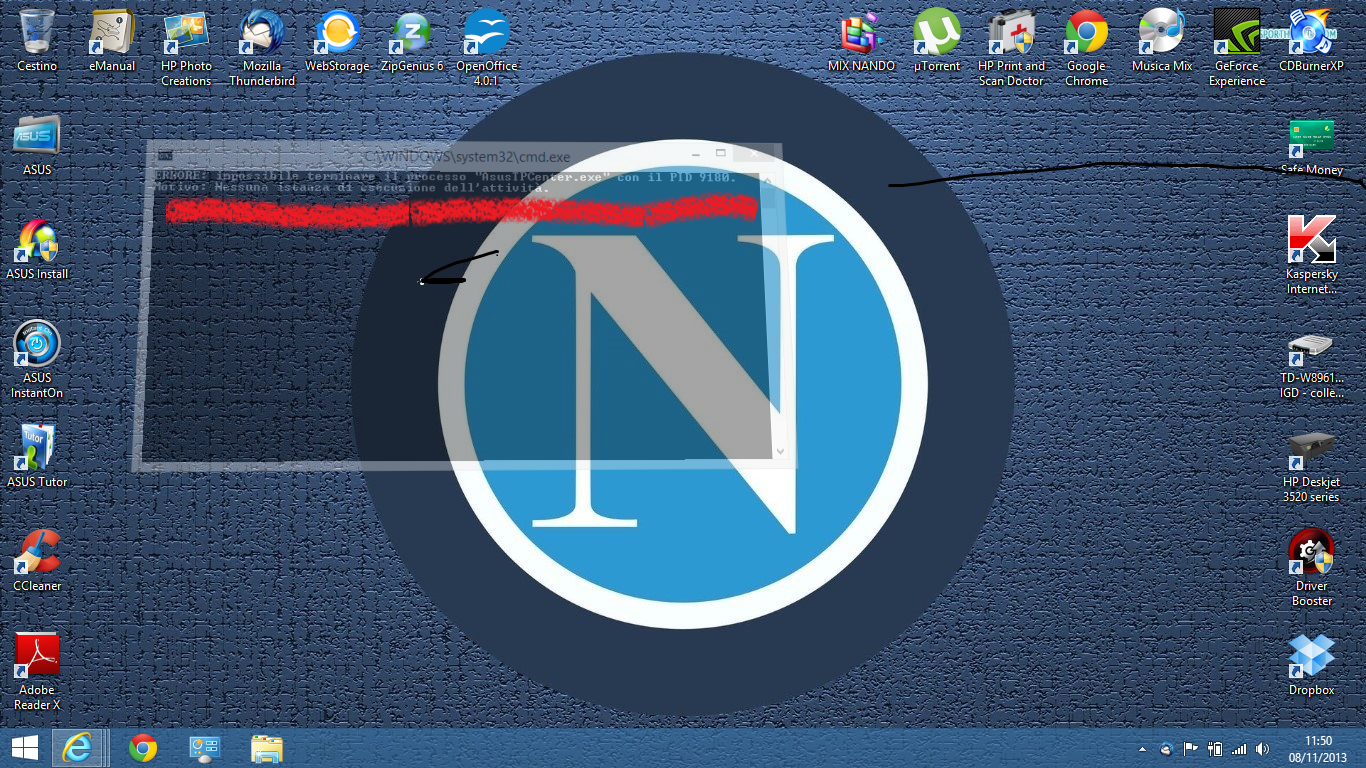This screenshot has width=1366, height=768.
Task: Click the 'ERRORE: Impossibile terminare' line in cmd
Action: [x=446, y=176]
